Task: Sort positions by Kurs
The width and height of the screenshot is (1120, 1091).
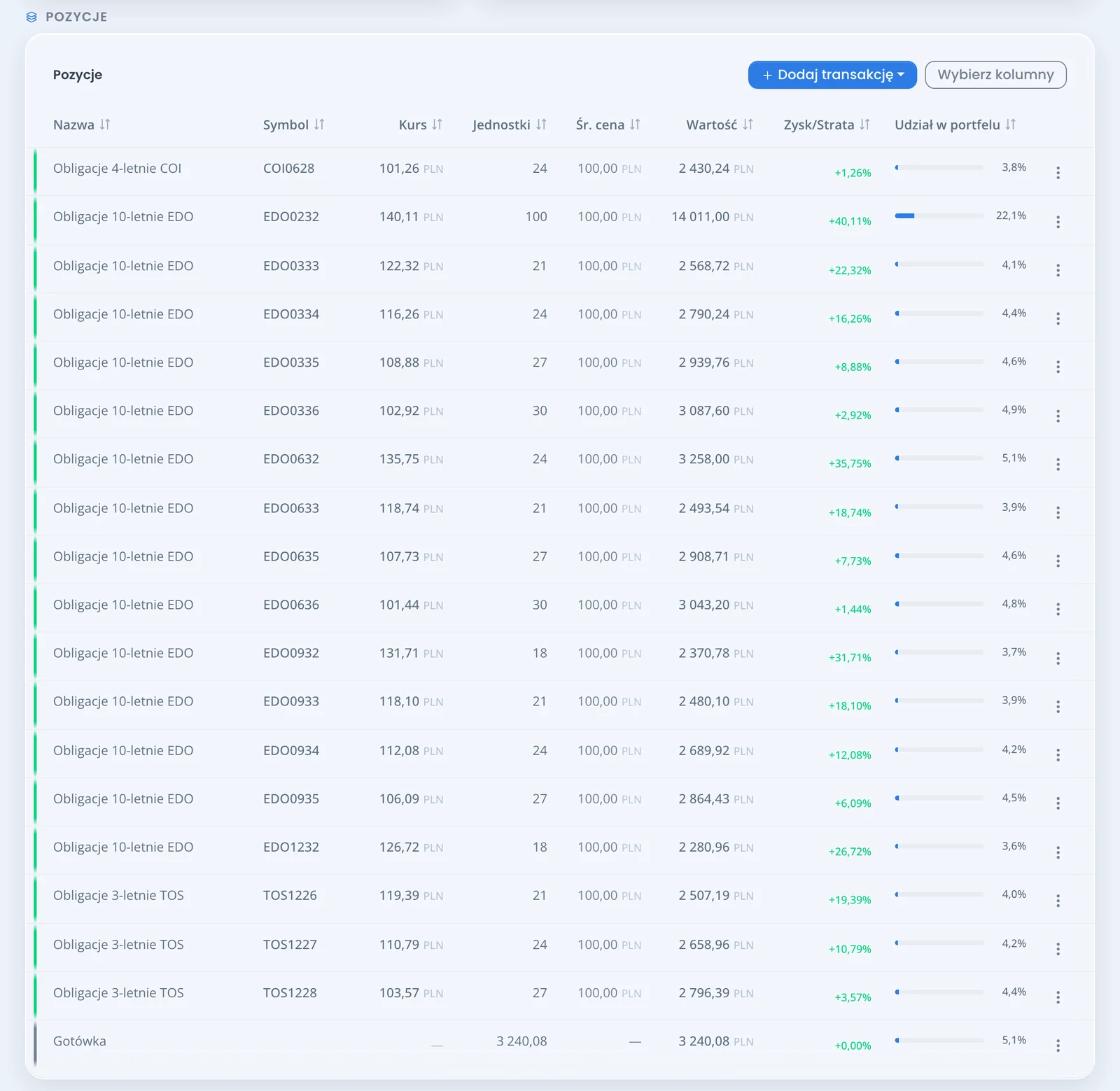Action: (x=421, y=125)
